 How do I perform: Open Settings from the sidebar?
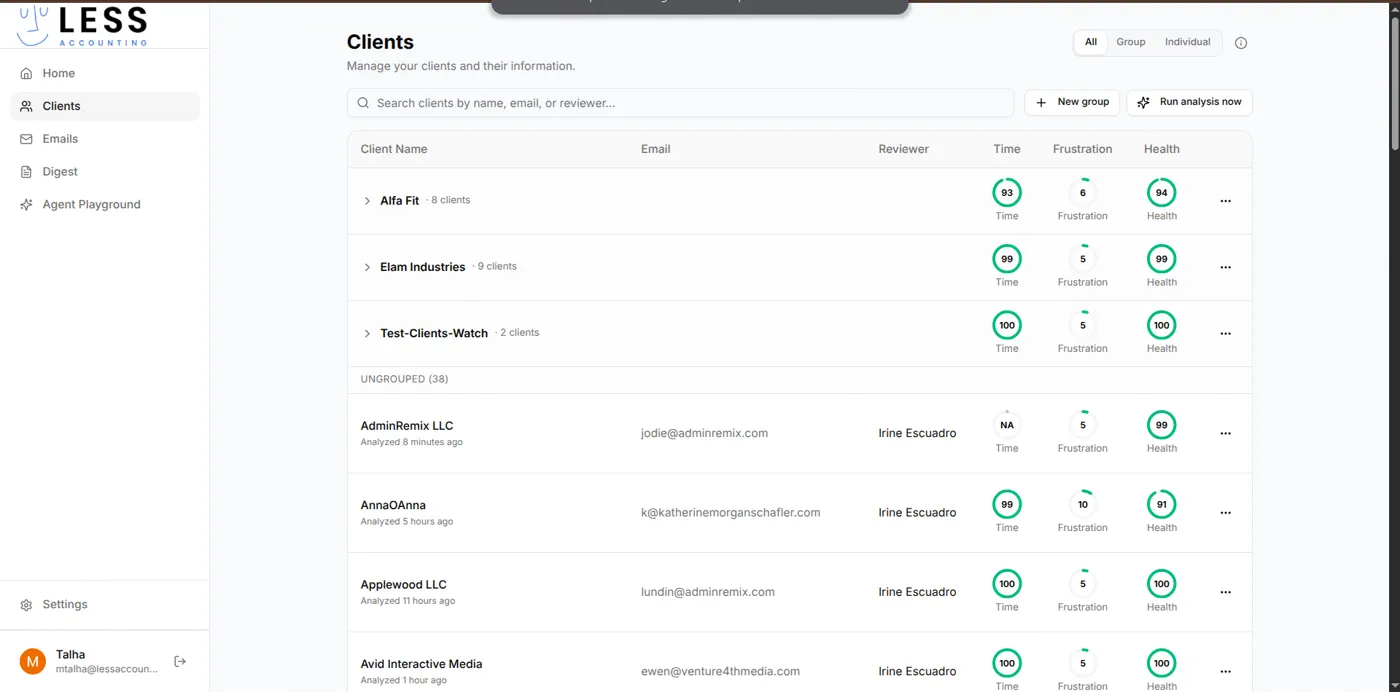[x=105, y=605]
